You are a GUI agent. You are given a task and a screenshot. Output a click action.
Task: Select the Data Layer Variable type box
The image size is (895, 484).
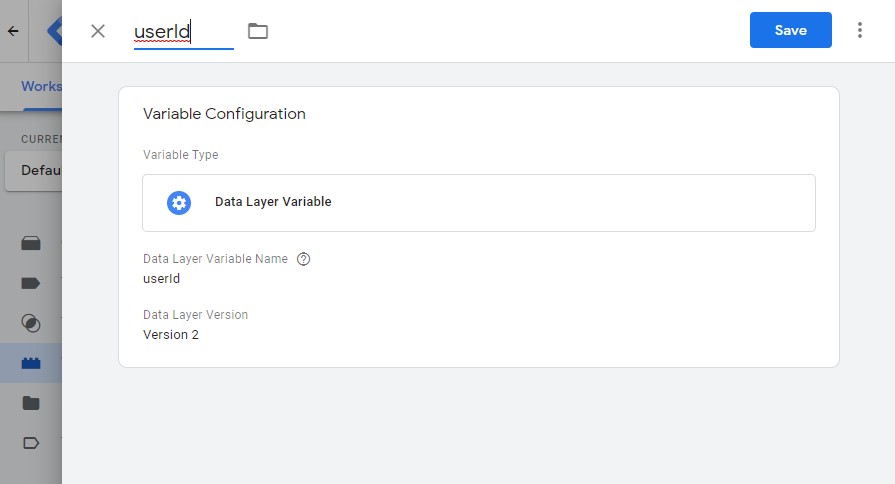pyautogui.click(x=479, y=203)
